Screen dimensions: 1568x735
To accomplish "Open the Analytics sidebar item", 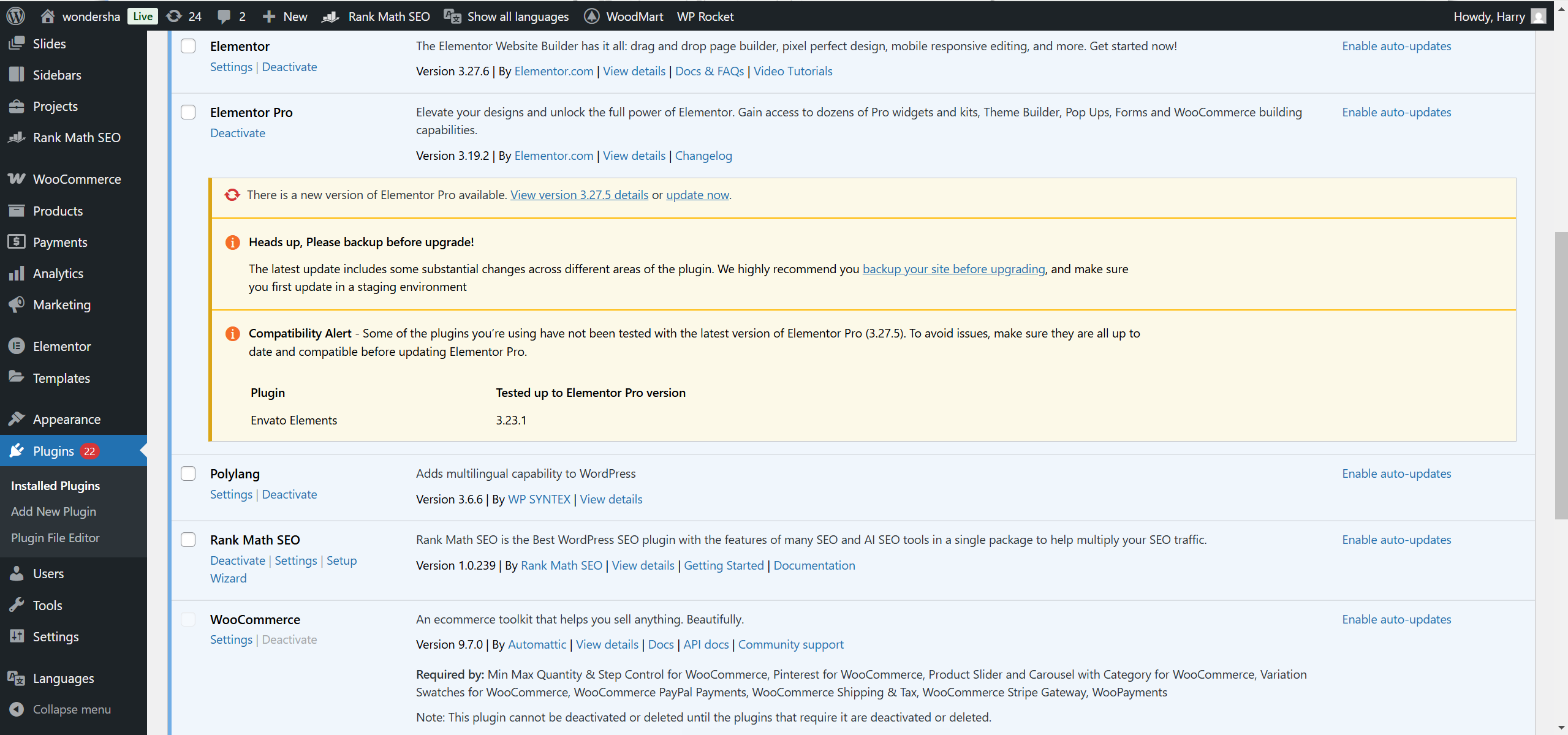I will 58,273.
